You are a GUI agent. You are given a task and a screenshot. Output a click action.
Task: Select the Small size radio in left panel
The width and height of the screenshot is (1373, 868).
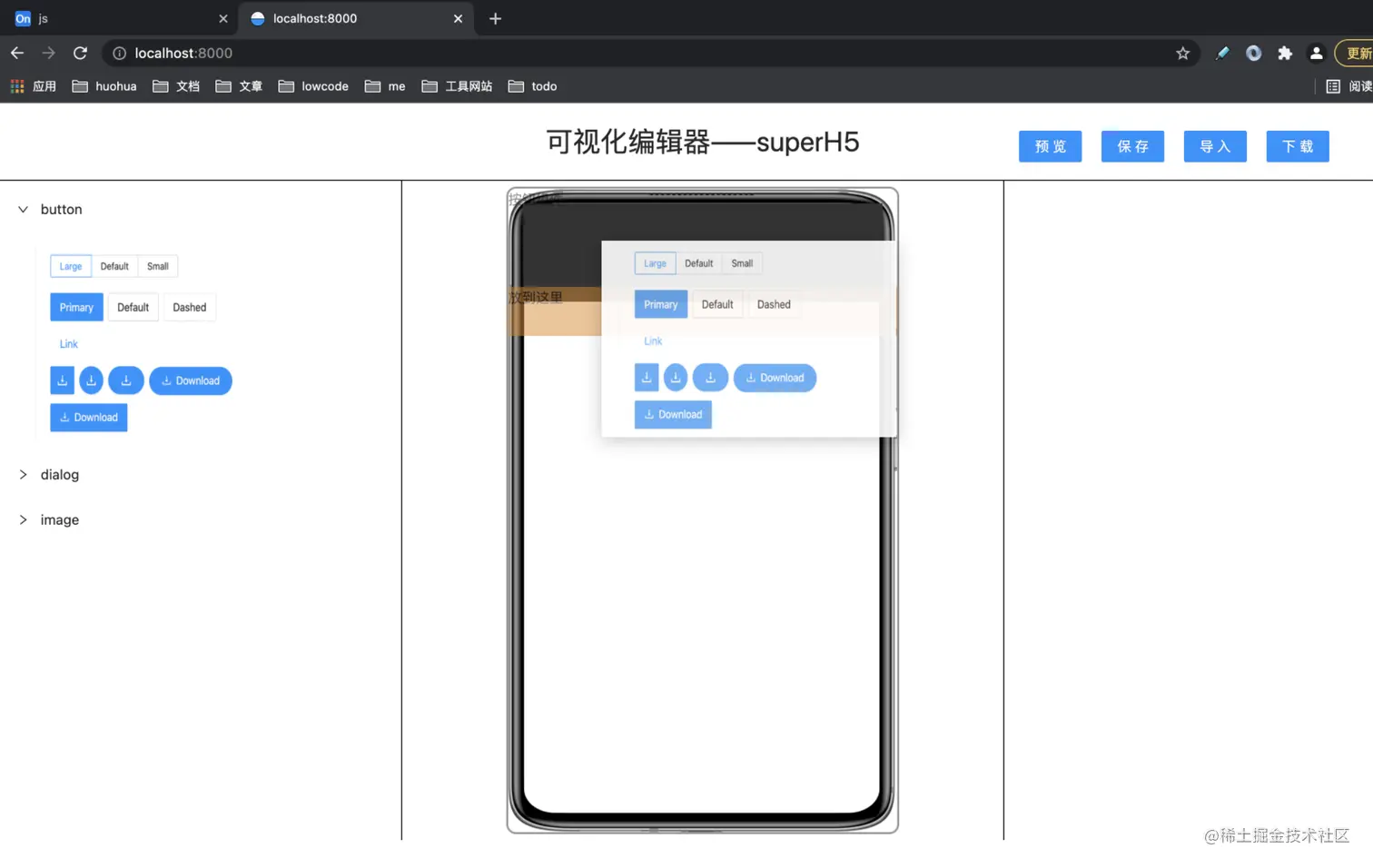coord(158,266)
